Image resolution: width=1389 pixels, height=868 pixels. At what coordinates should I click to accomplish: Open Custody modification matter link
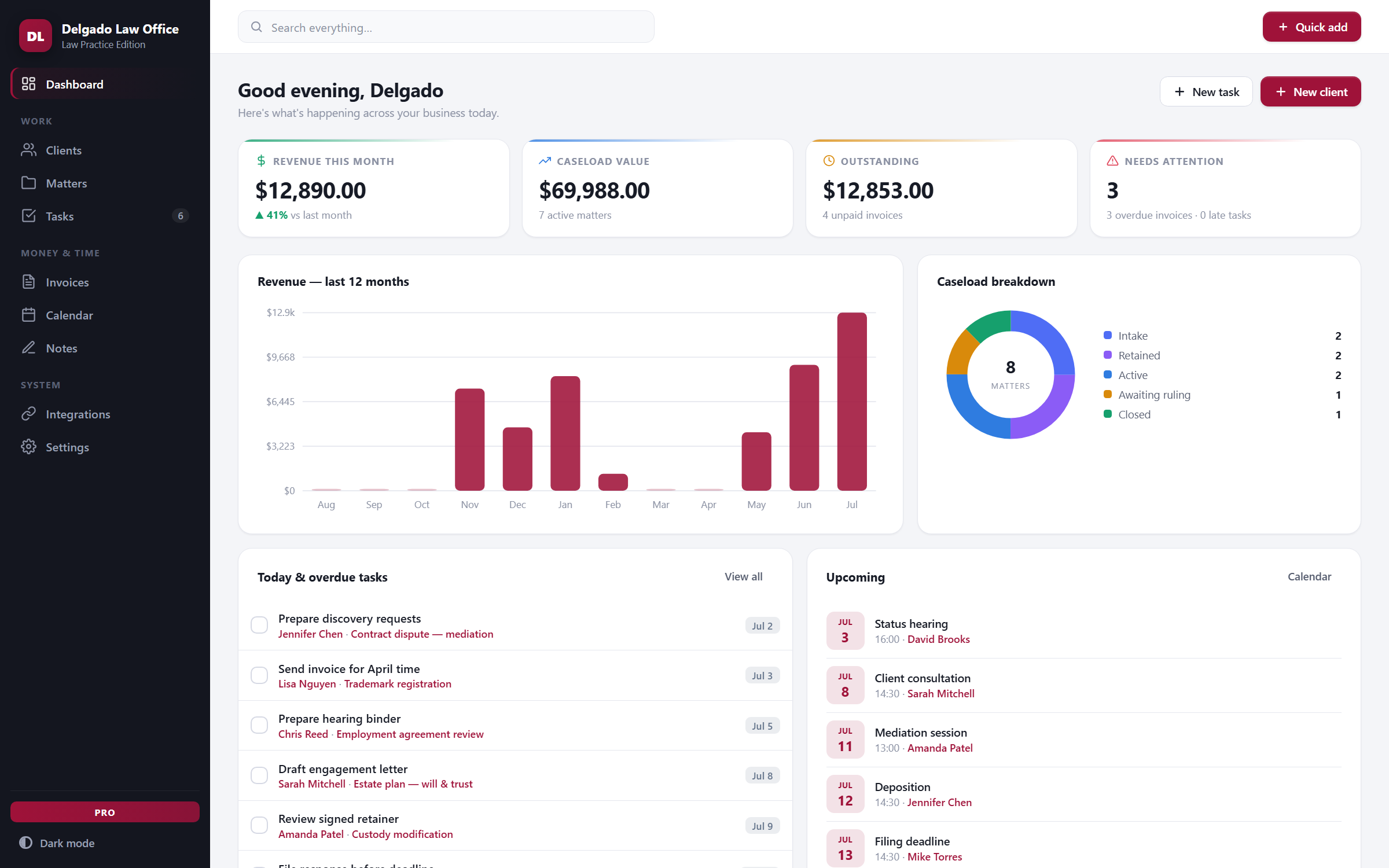[402, 834]
